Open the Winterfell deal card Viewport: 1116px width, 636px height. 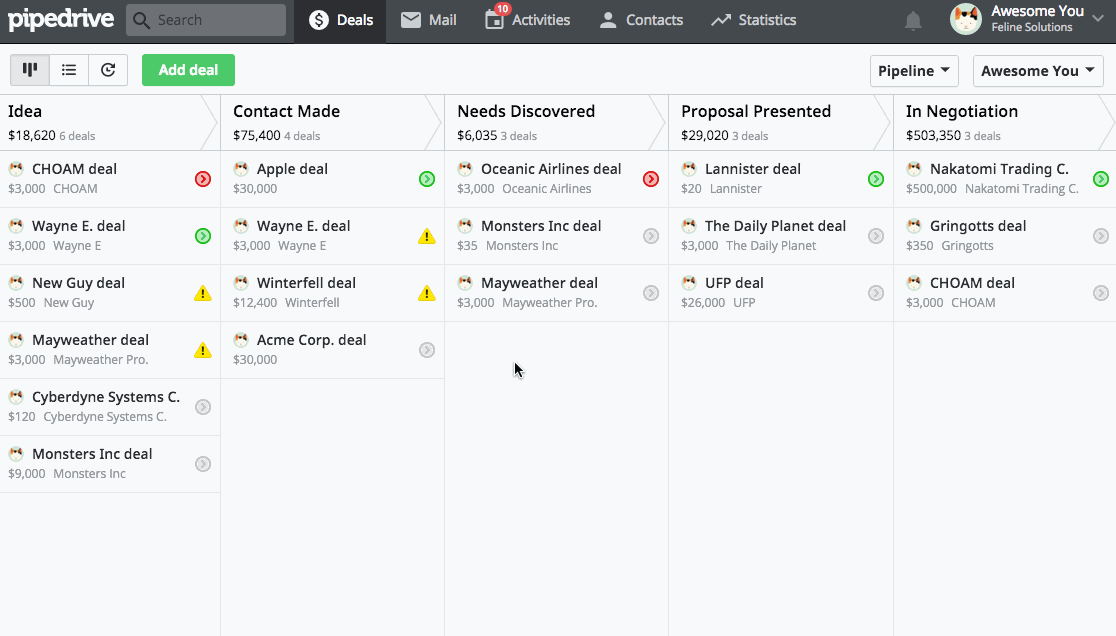332,293
